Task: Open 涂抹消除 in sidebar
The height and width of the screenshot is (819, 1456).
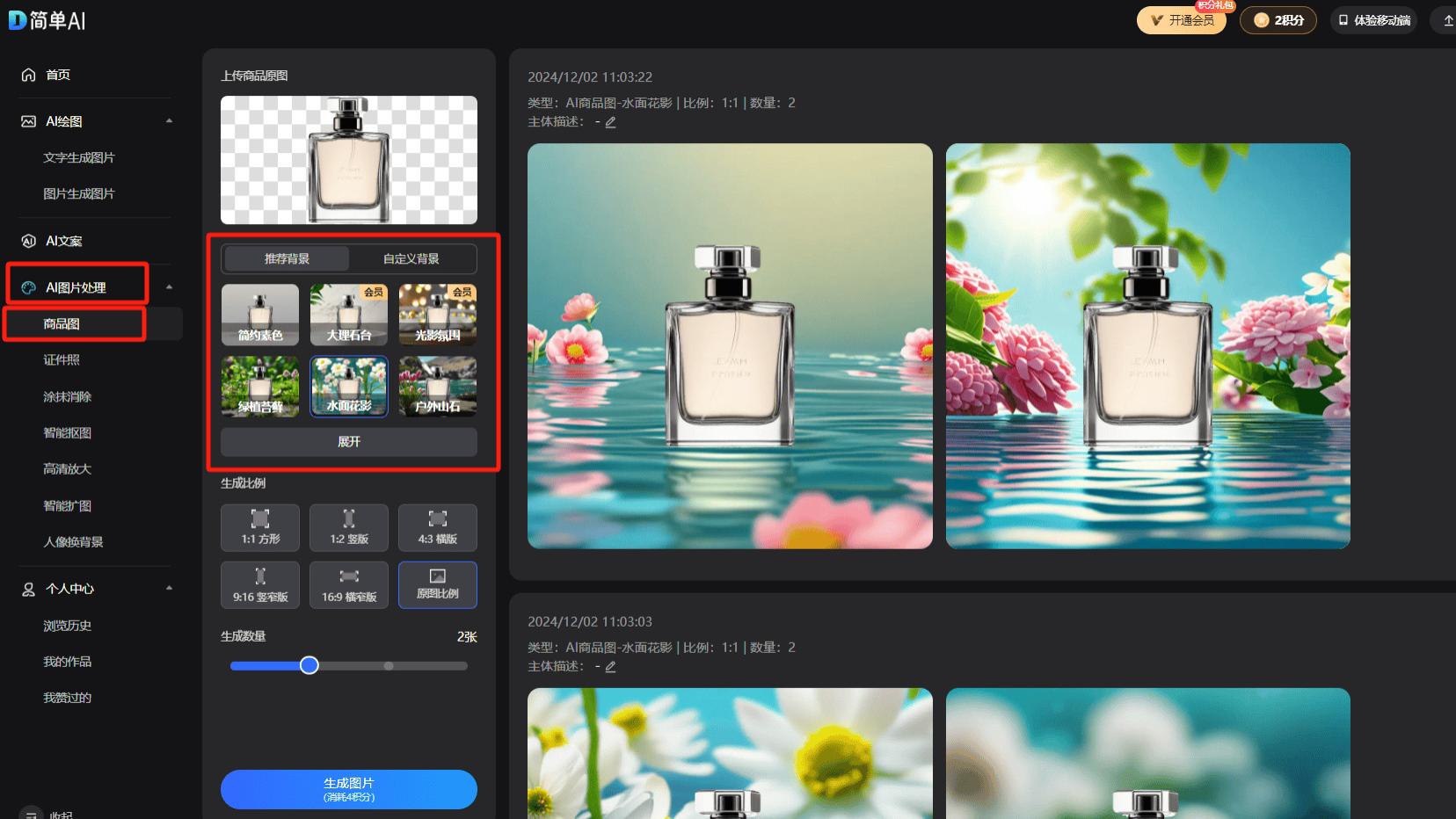Action: pyautogui.click(x=68, y=397)
